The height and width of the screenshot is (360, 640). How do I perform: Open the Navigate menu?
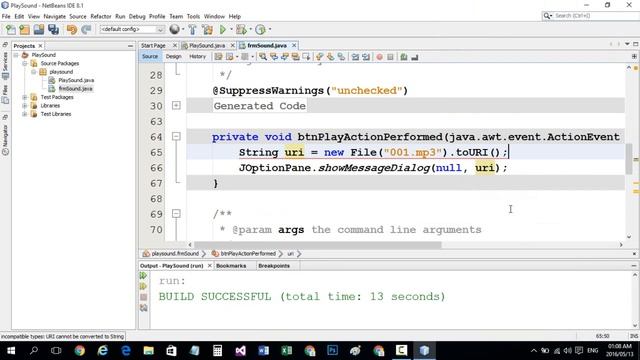coord(54,16)
